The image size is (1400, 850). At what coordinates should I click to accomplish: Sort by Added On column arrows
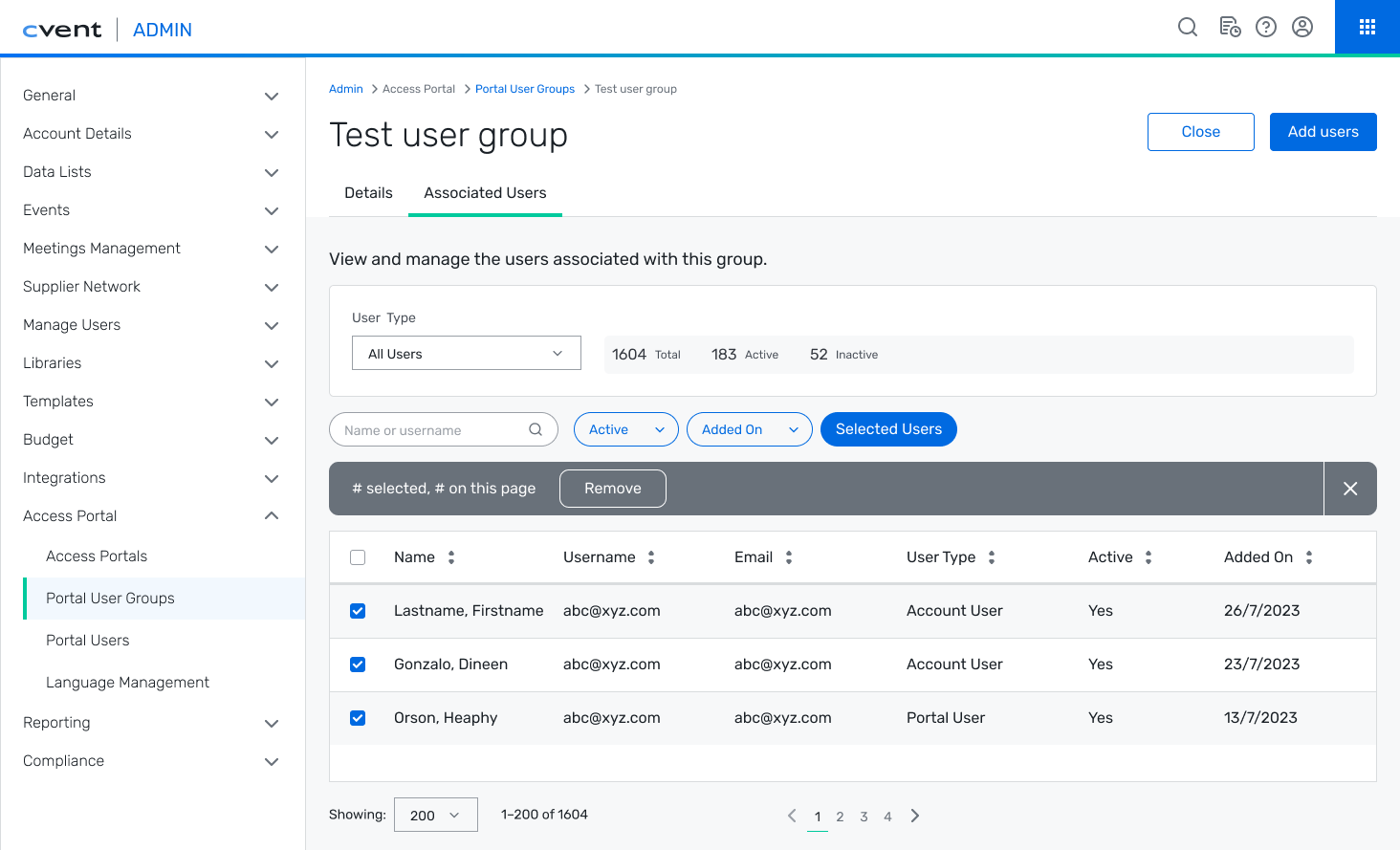tap(1309, 557)
